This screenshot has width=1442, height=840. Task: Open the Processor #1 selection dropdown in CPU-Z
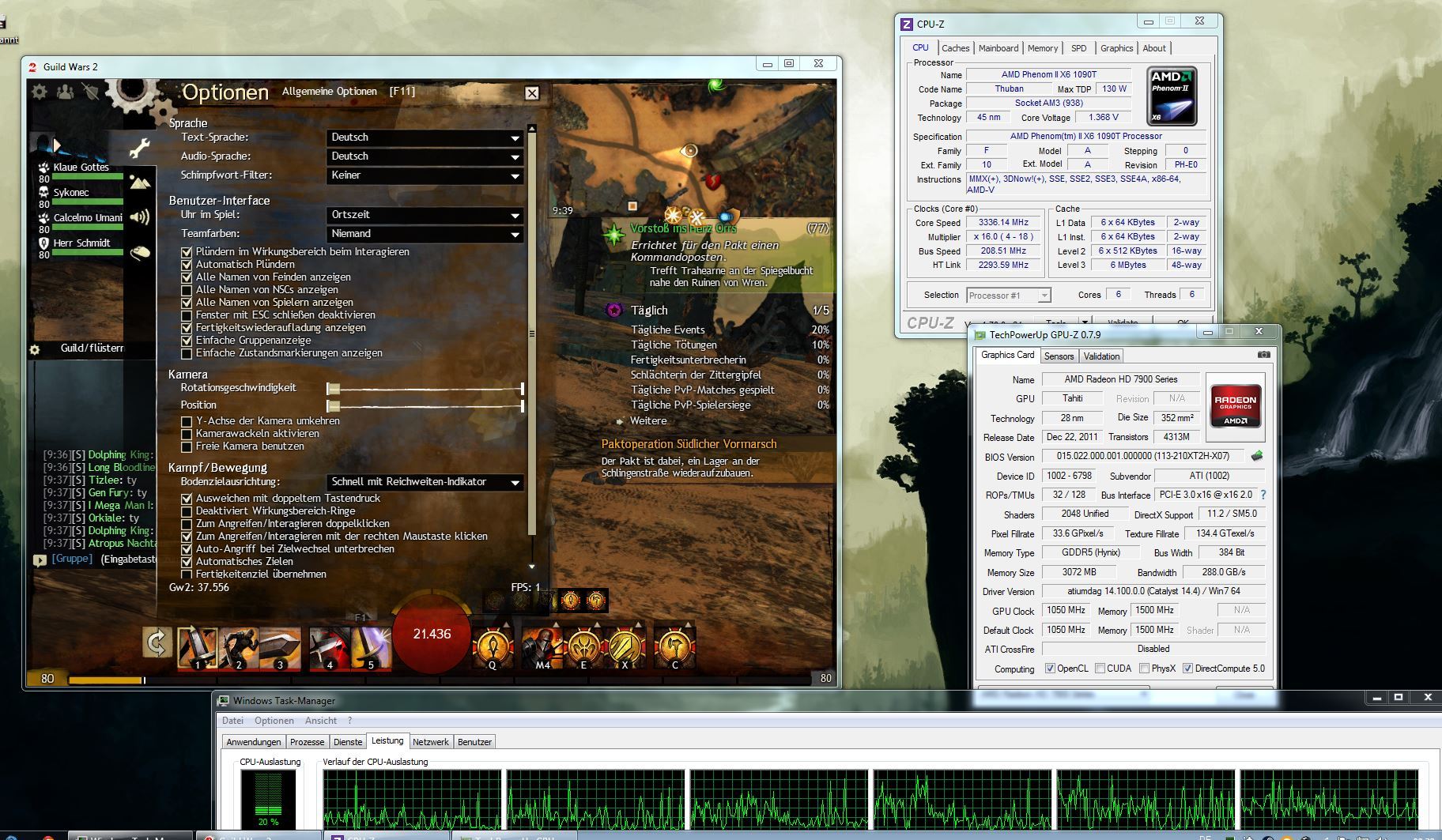click(1008, 295)
